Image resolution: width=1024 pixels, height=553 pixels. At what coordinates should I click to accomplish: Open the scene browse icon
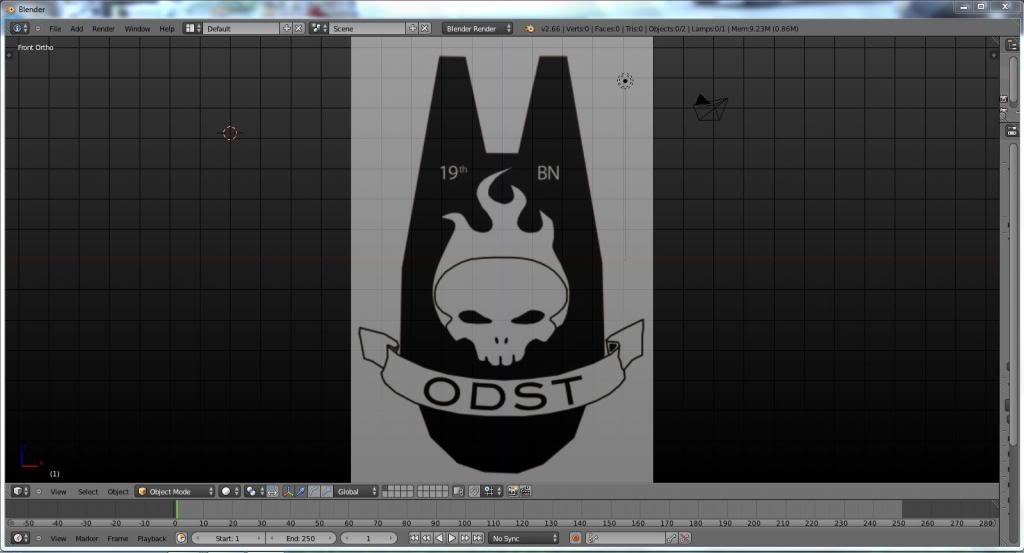point(318,28)
